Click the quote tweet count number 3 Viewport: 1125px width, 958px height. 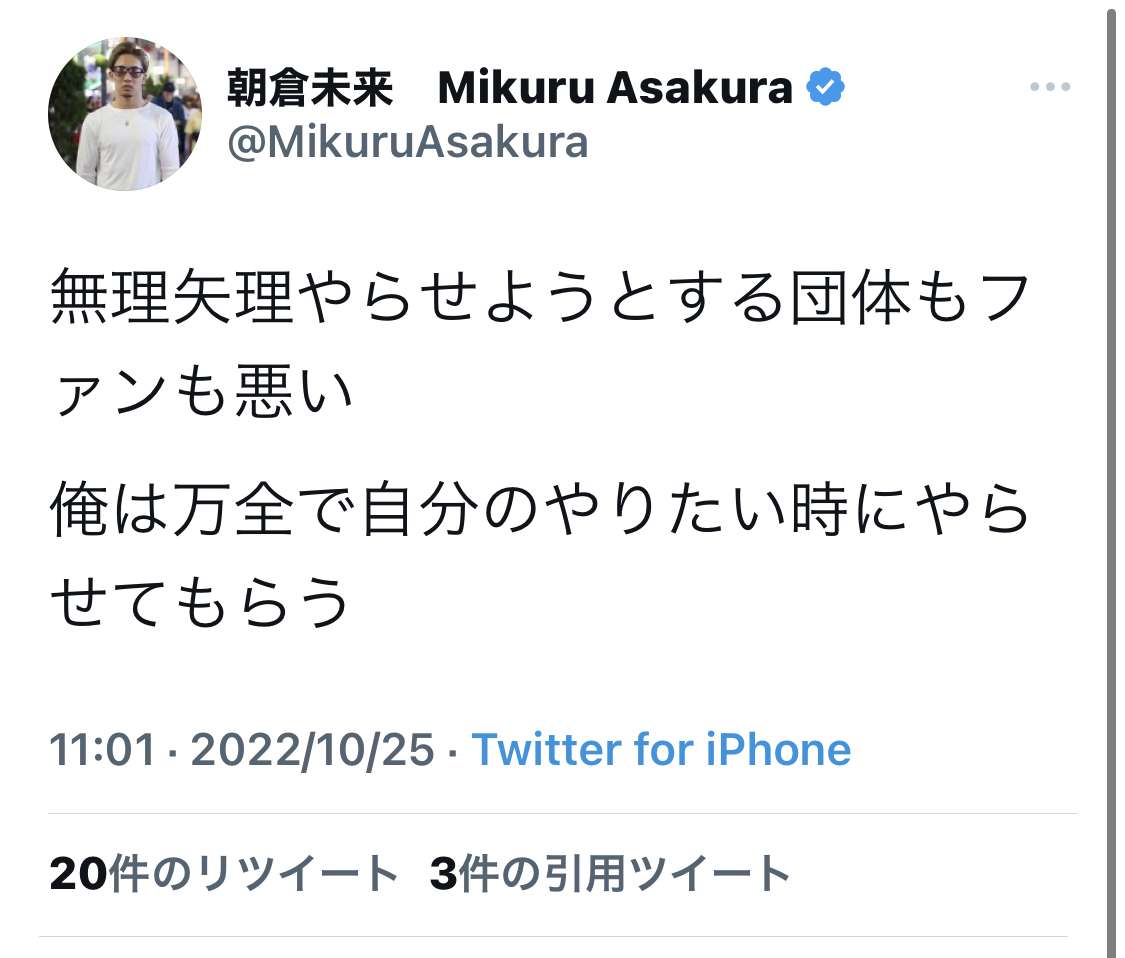443,874
